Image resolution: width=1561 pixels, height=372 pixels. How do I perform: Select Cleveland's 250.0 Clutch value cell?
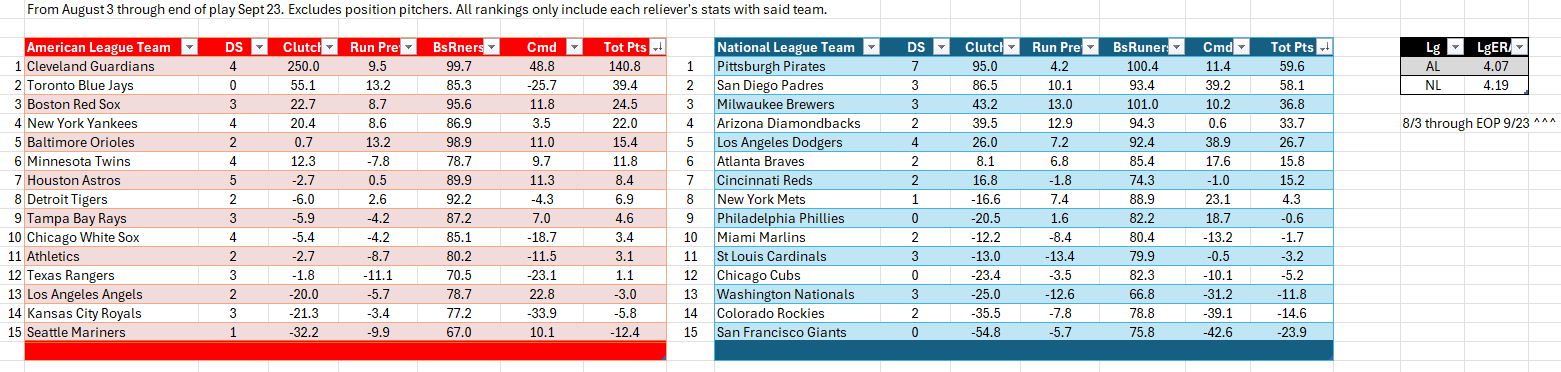point(304,66)
